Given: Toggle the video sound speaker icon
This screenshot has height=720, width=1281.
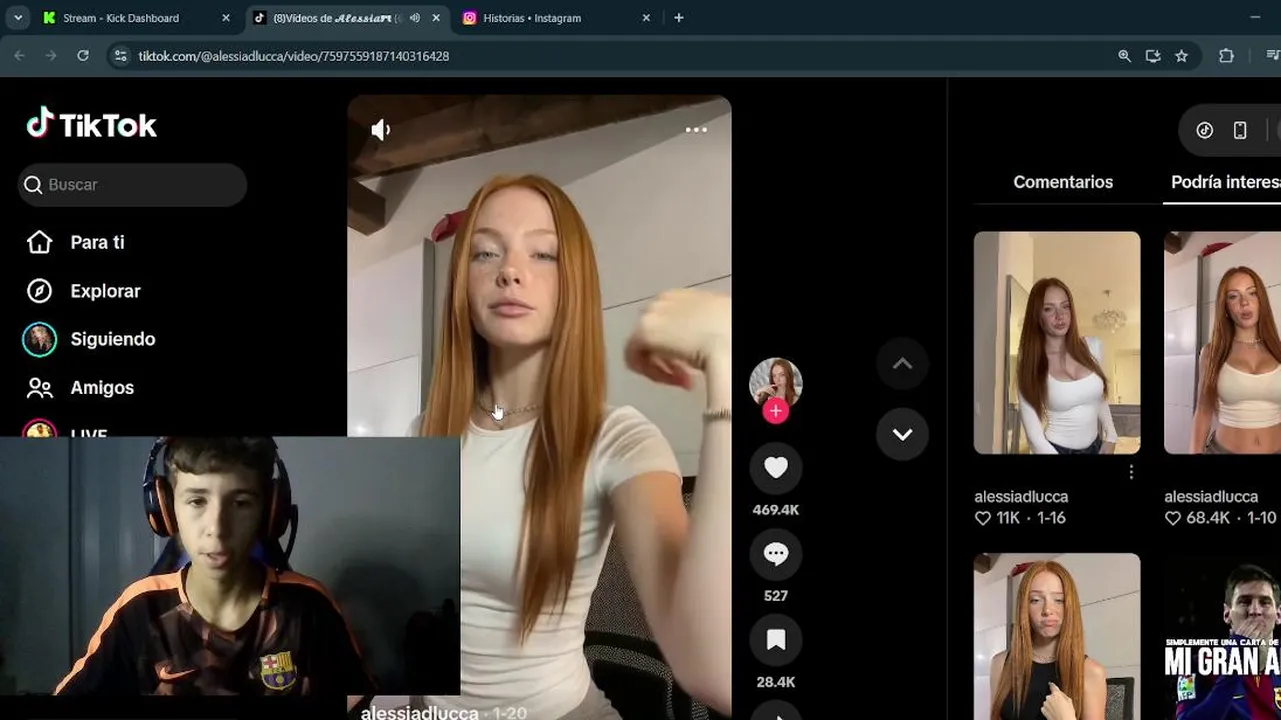Looking at the screenshot, I should point(381,130).
